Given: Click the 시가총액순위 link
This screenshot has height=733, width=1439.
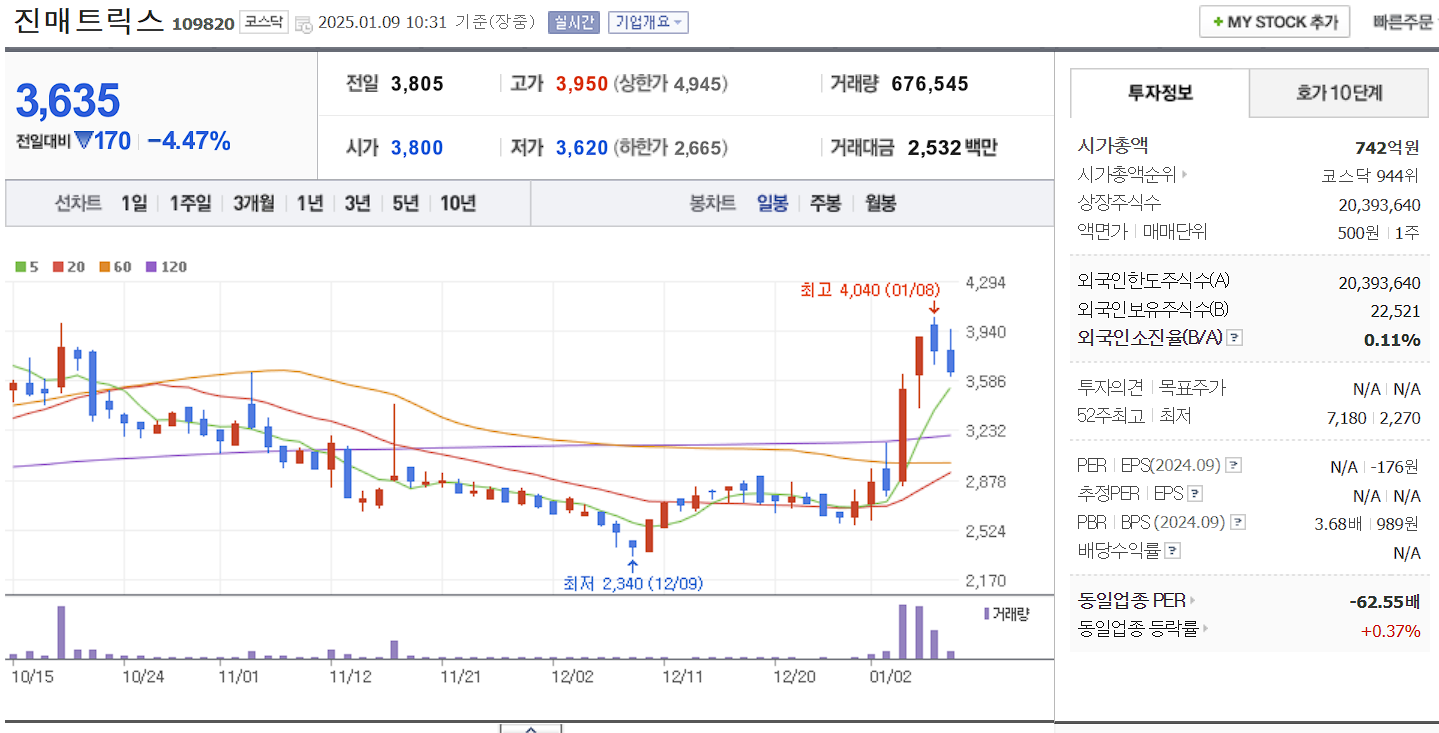Looking at the screenshot, I should click(1127, 175).
